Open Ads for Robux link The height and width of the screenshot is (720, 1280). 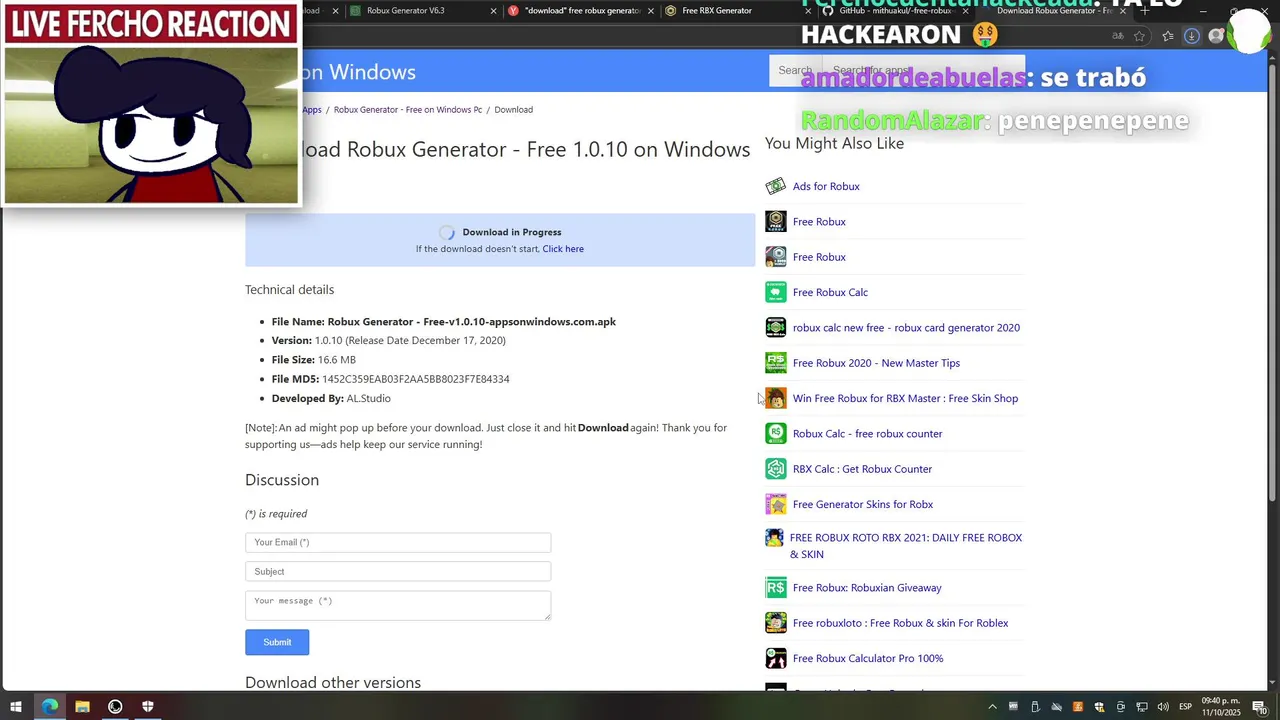[x=826, y=186]
